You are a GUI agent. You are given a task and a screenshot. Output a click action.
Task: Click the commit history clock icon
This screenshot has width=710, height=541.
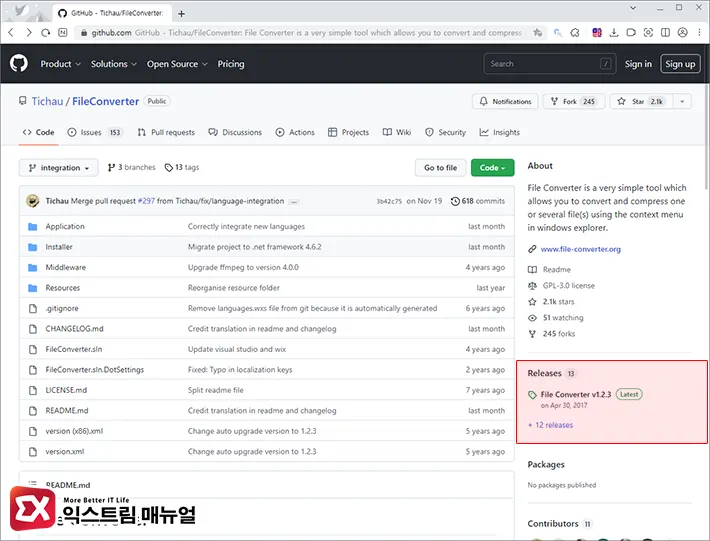[x=456, y=201]
